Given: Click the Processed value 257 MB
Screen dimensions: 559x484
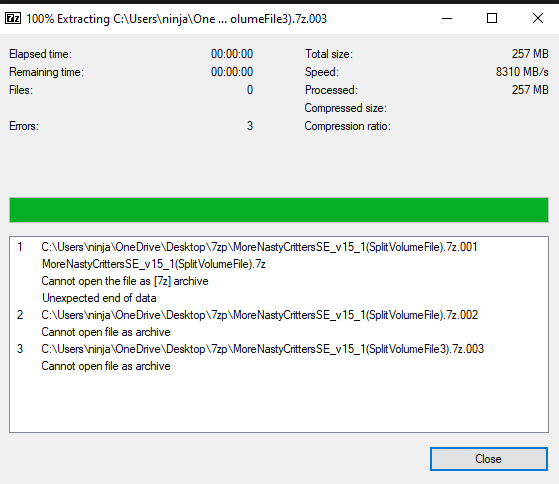Looking at the screenshot, I should tap(530, 90).
